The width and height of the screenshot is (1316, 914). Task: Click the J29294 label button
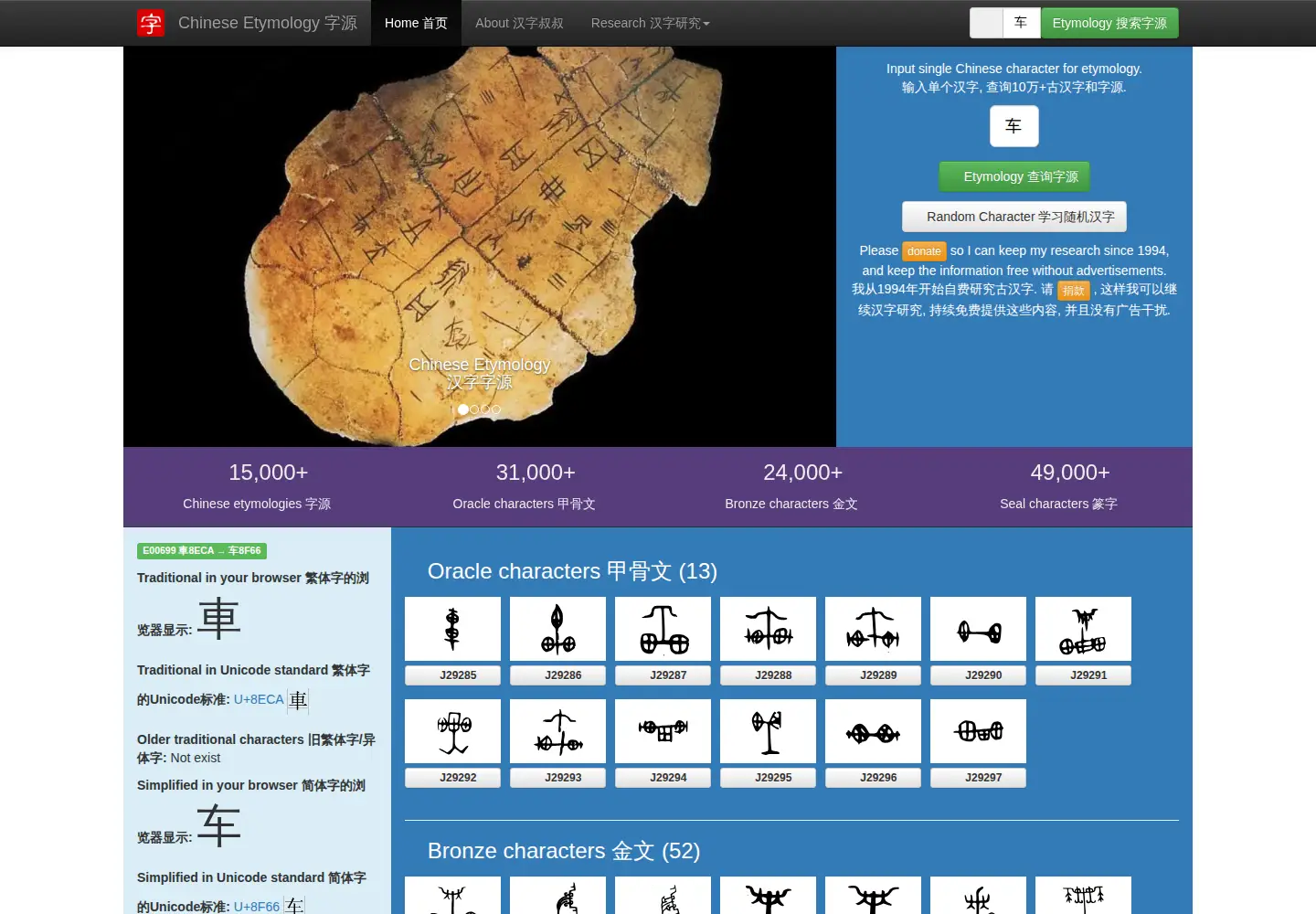coord(663,778)
